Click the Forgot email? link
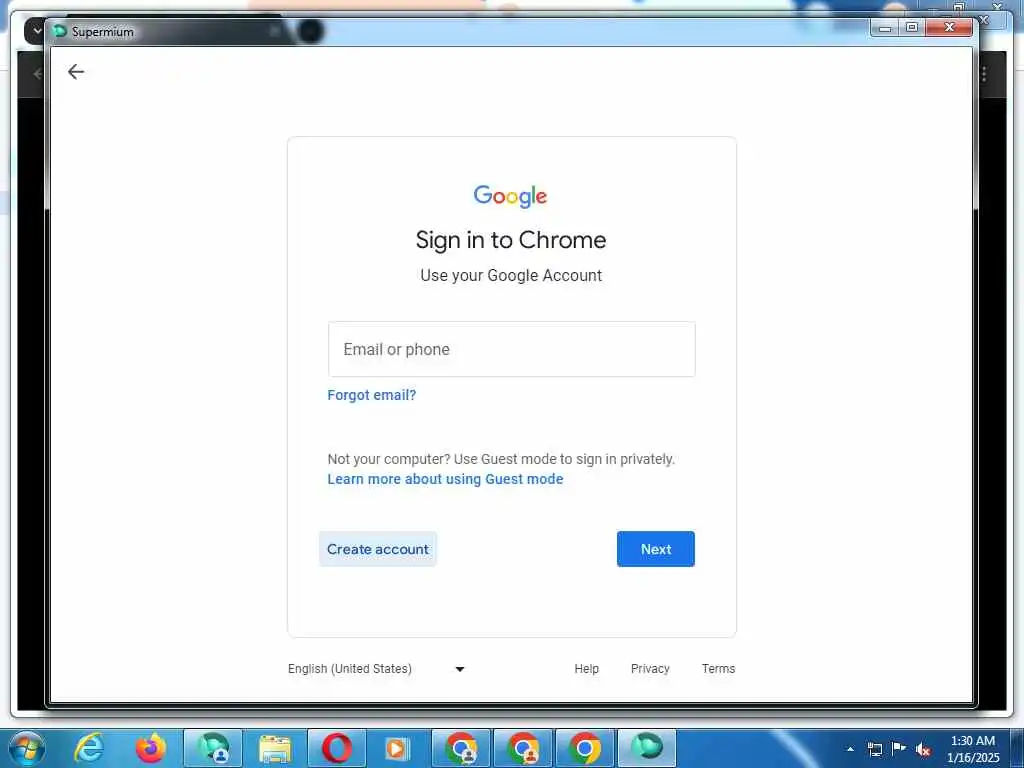Screen dimensions: 1024x768 click(372, 395)
